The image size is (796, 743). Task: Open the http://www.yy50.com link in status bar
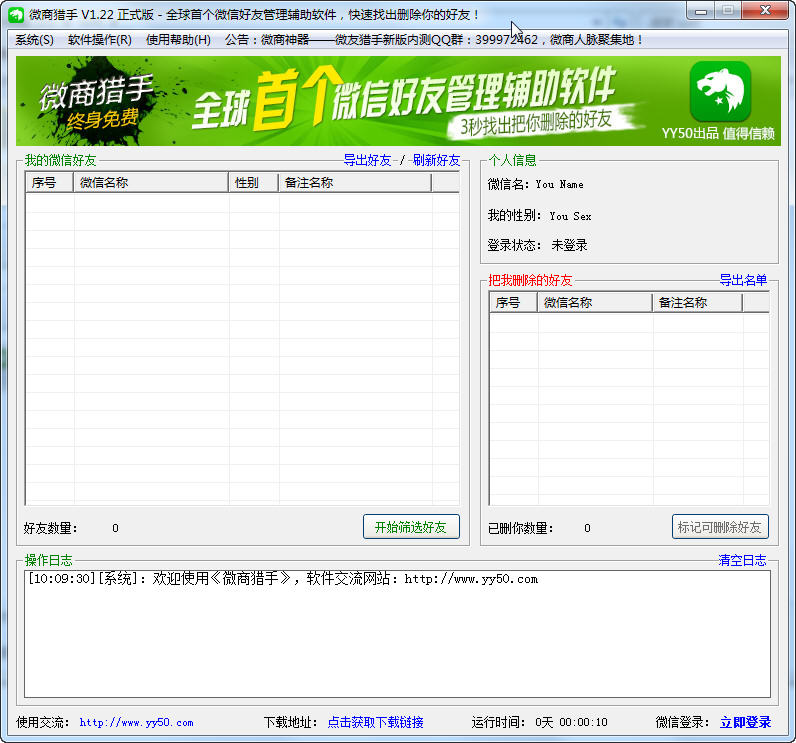pyautogui.click(x=136, y=722)
